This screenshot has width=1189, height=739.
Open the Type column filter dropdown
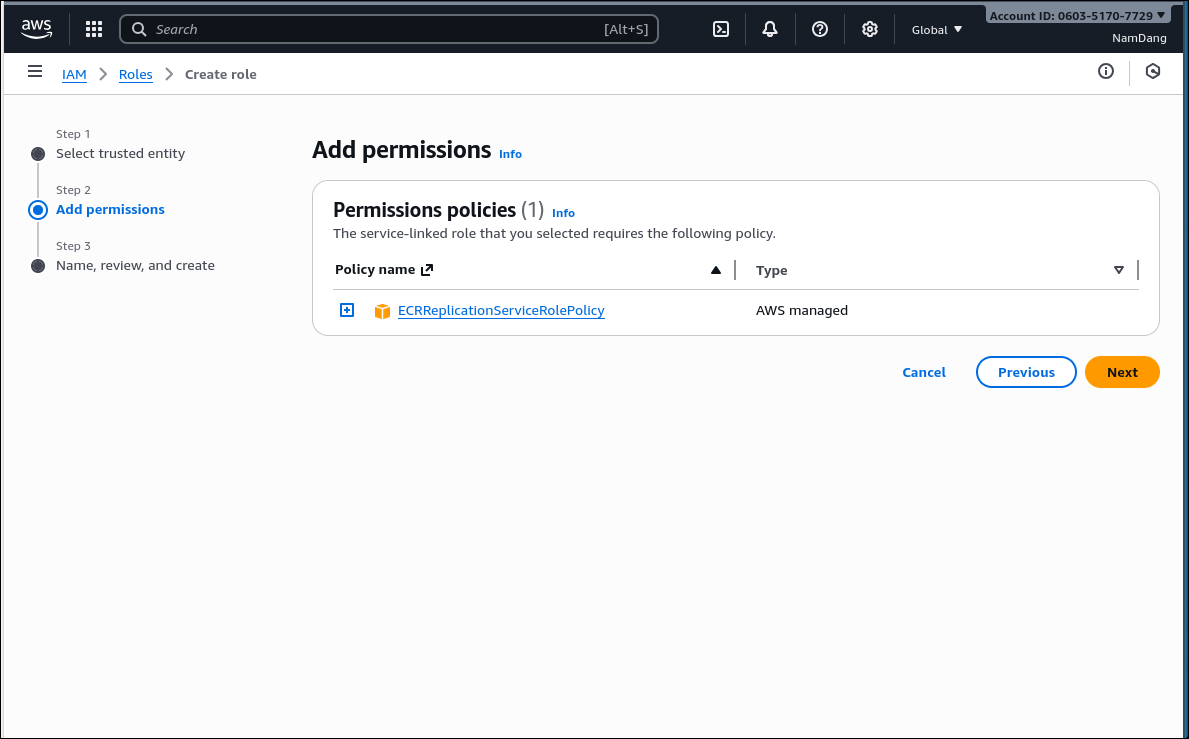(x=1118, y=270)
